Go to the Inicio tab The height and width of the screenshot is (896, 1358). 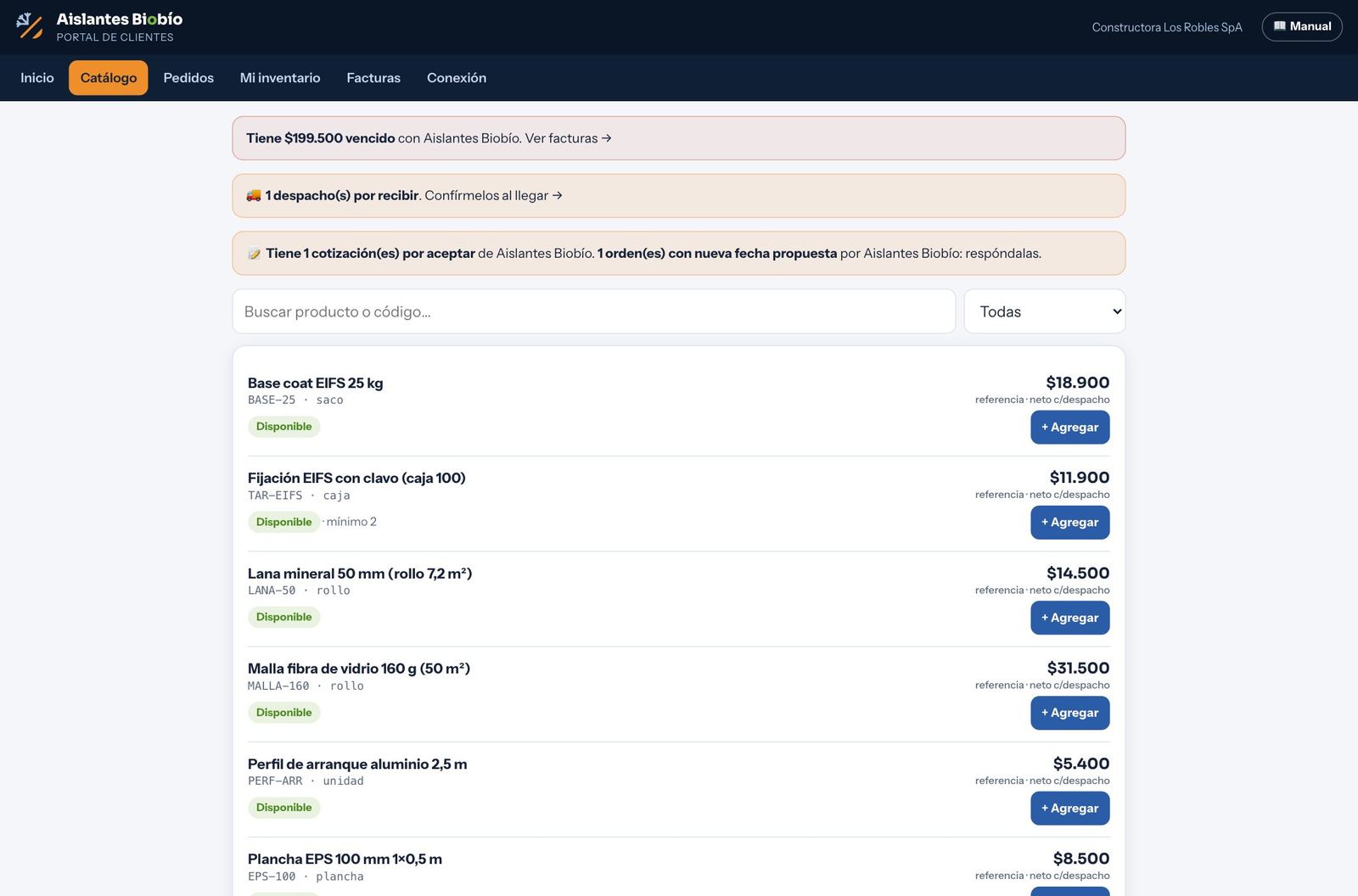37,78
